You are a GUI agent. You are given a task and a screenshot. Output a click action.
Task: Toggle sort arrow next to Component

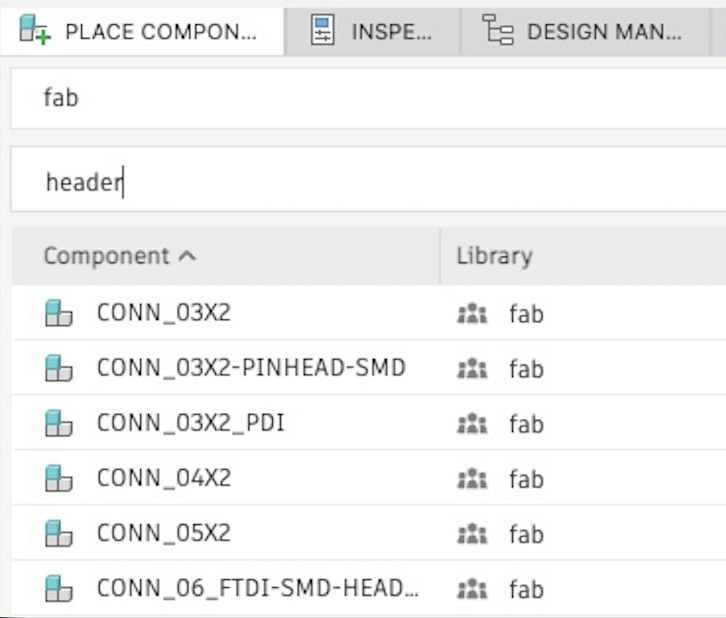point(187,256)
